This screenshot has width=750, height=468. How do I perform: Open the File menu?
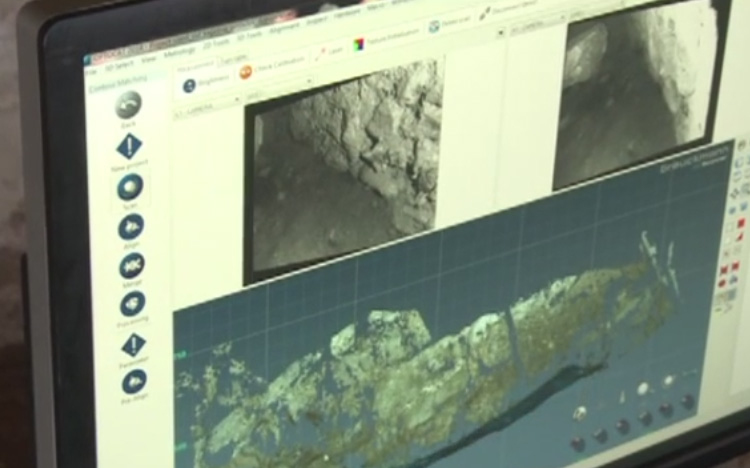[91, 72]
